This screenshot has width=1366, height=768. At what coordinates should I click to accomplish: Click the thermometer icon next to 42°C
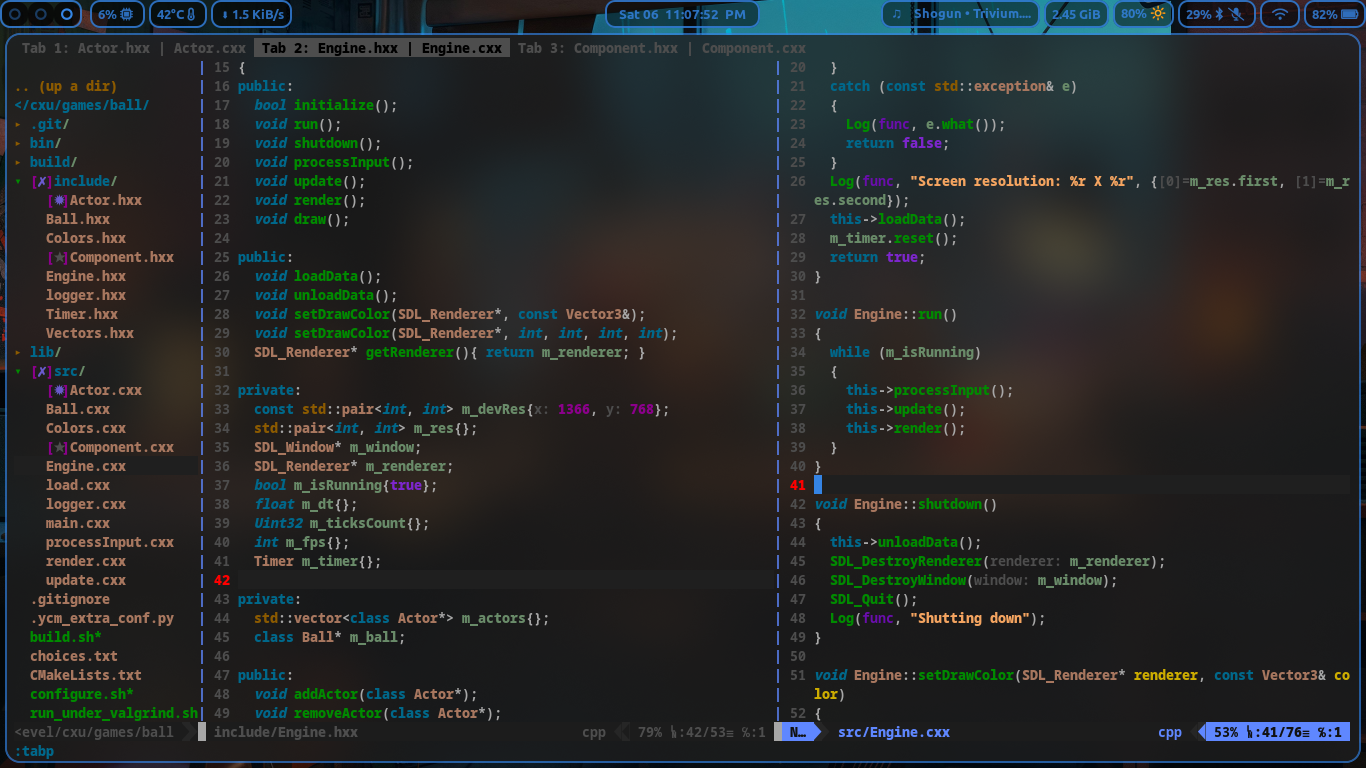coord(192,14)
